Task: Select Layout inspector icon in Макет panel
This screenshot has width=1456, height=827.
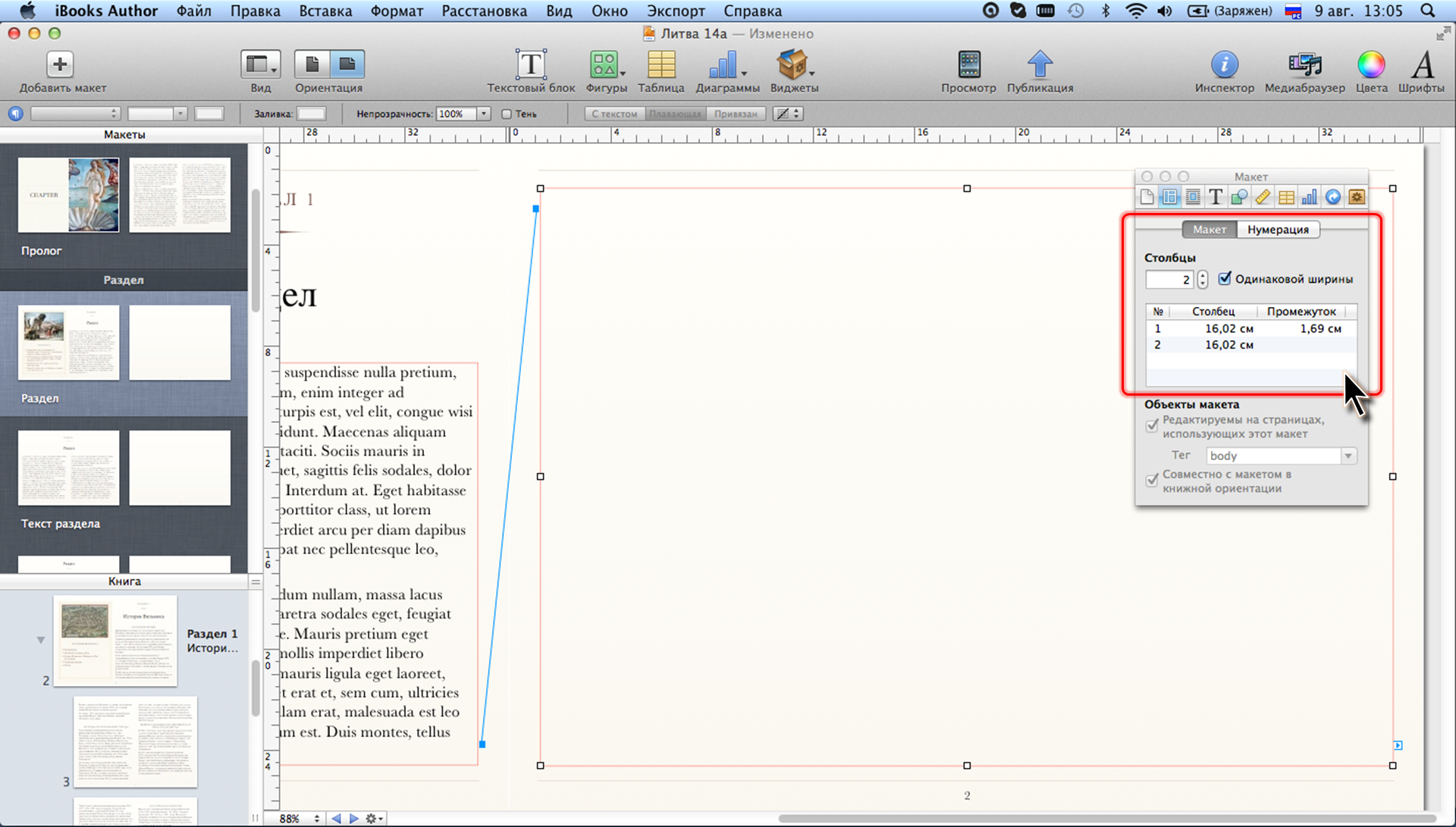Action: pos(1170,197)
